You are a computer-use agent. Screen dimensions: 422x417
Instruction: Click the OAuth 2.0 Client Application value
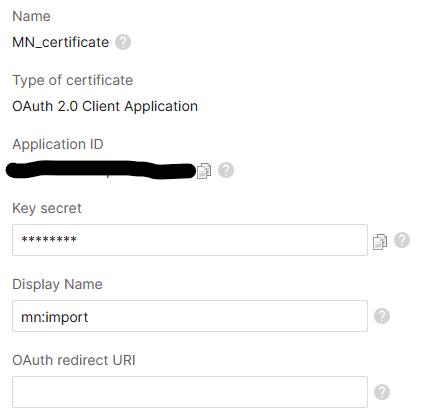105,107
